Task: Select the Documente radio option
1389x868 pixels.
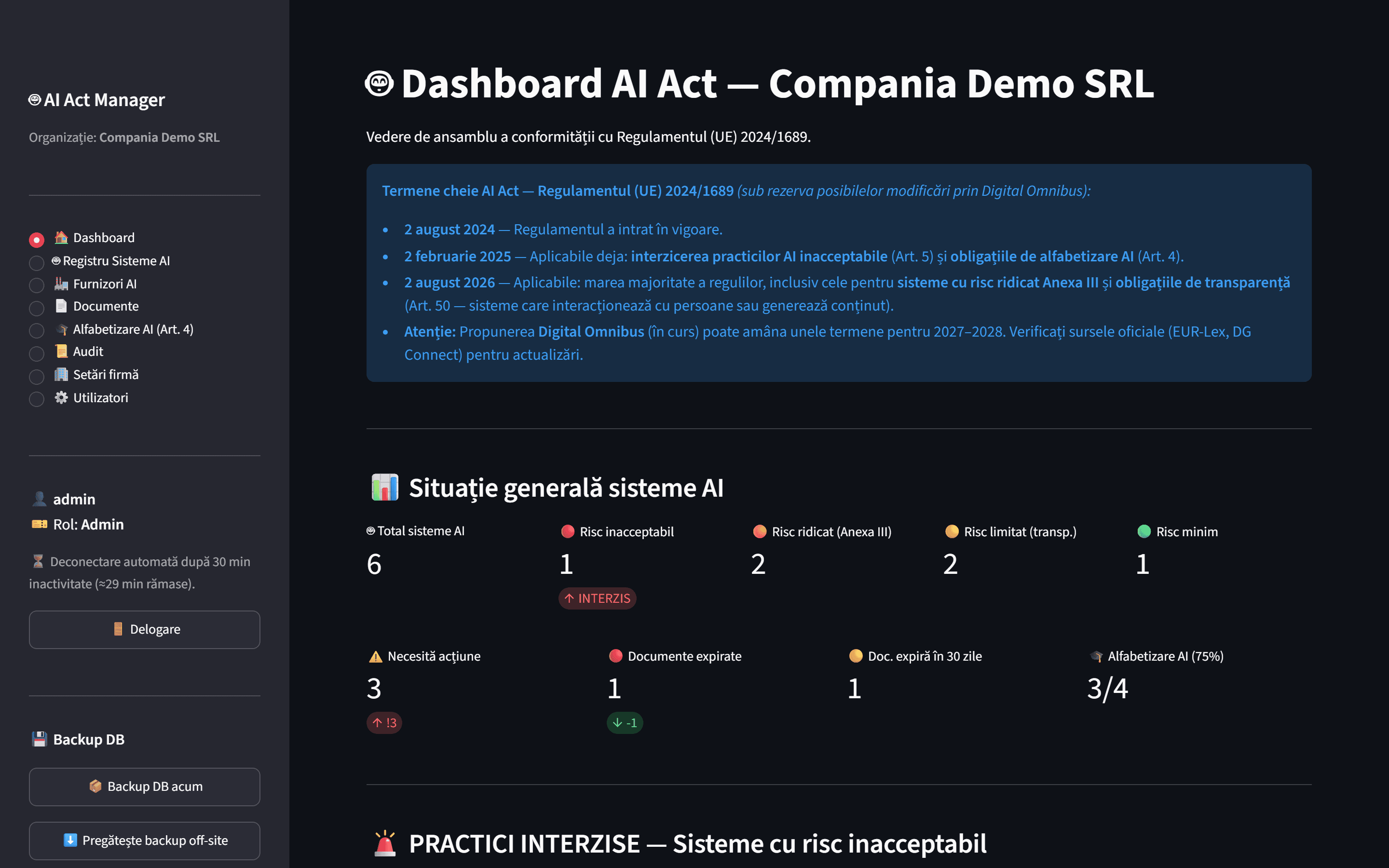Action: point(37,308)
